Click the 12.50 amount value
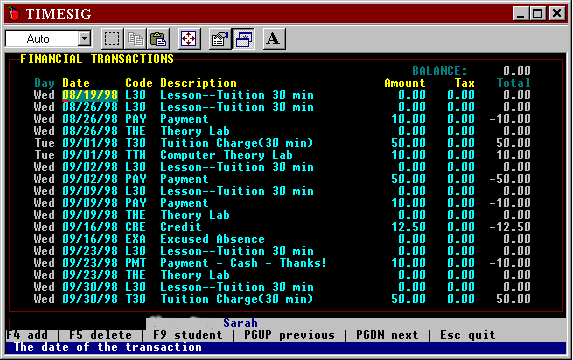 click(409, 227)
